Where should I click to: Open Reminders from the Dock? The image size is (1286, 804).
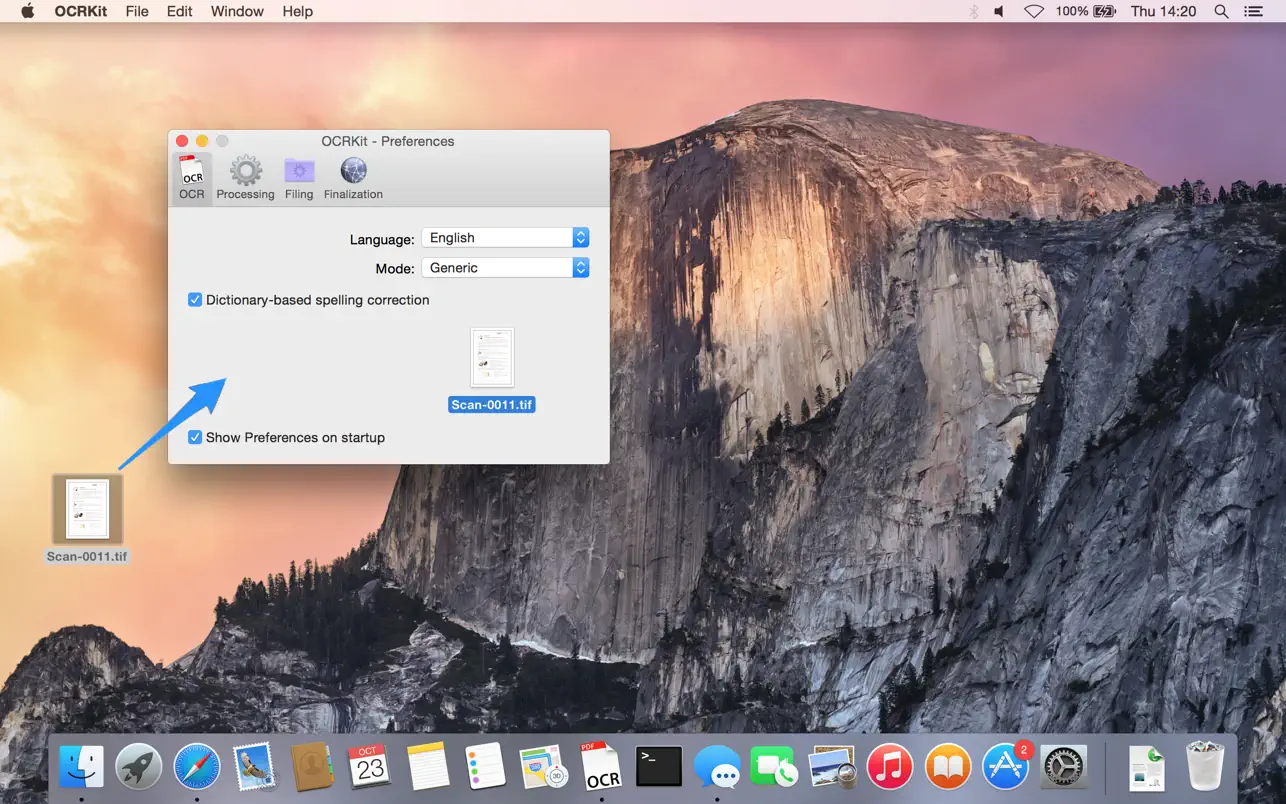pos(486,767)
